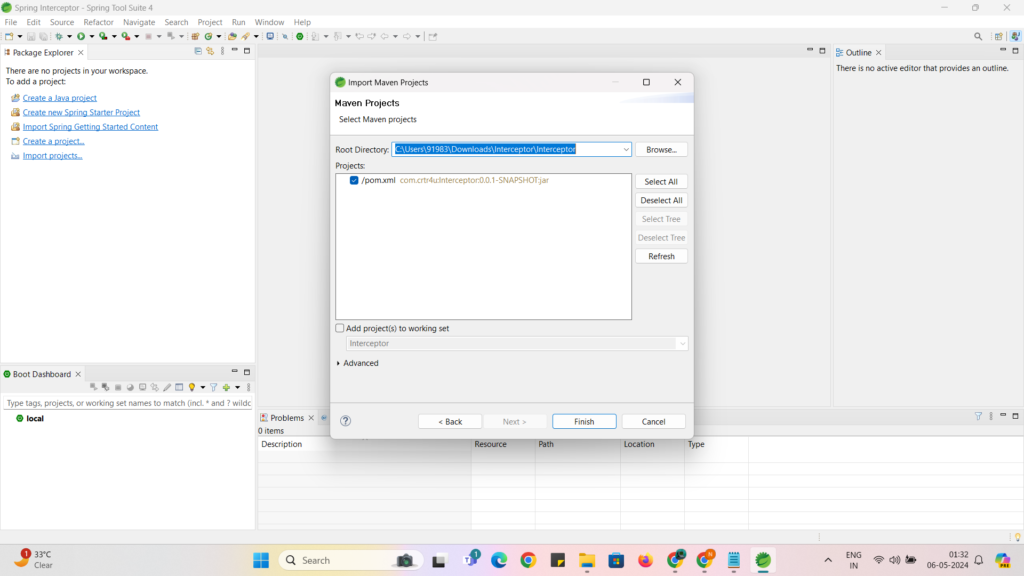Viewport: 1024px width, 576px height.
Task: Open the Project menu
Action: (210, 22)
